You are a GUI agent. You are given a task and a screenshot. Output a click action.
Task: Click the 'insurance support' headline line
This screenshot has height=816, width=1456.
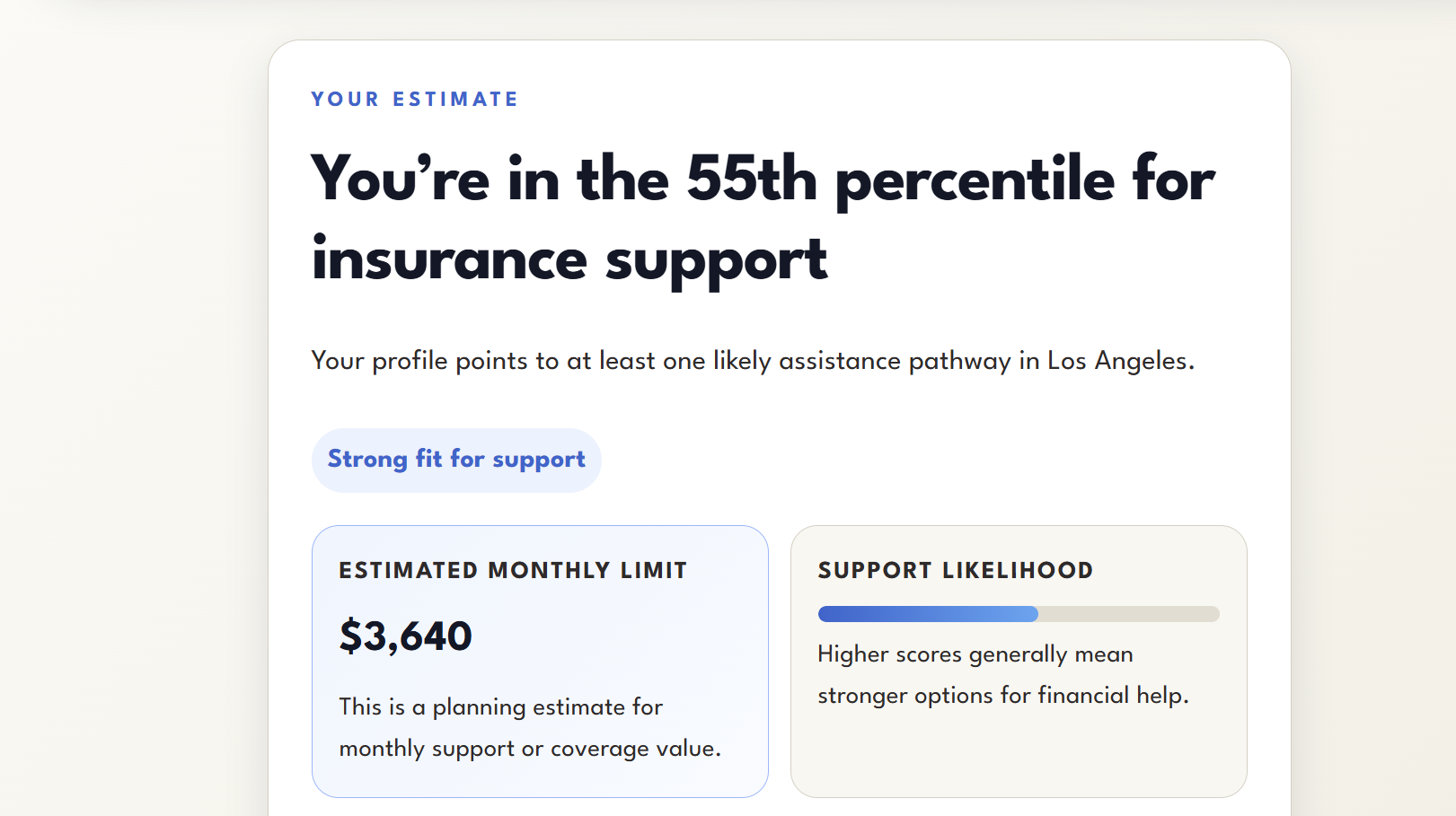(569, 260)
